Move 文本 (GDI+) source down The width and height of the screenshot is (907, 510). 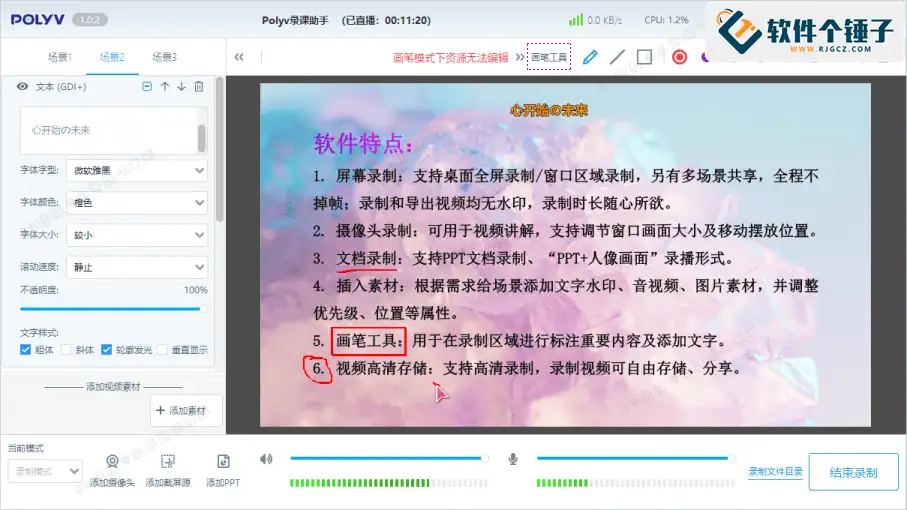[x=182, y=86]
